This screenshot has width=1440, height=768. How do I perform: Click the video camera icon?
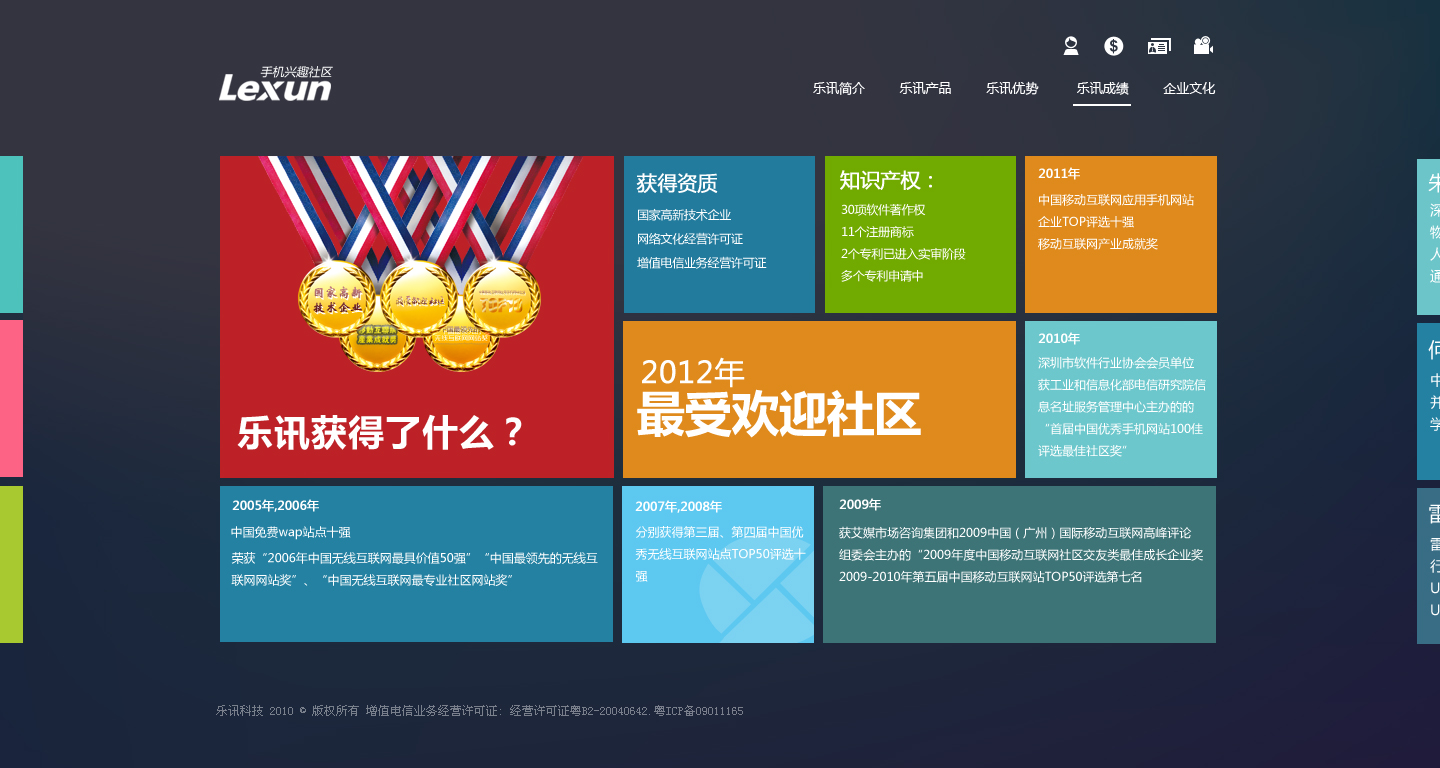[1203, 46]
